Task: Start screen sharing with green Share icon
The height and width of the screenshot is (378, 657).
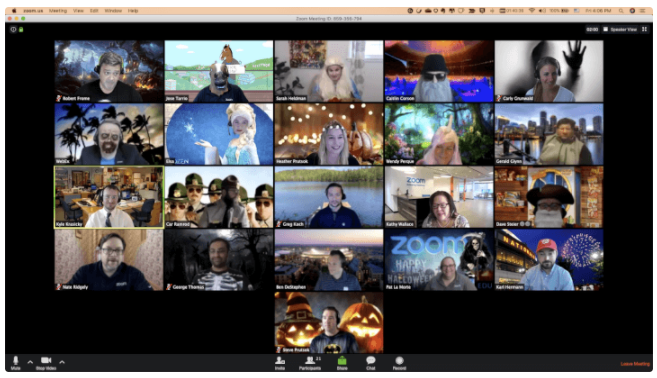Action: 342,362
